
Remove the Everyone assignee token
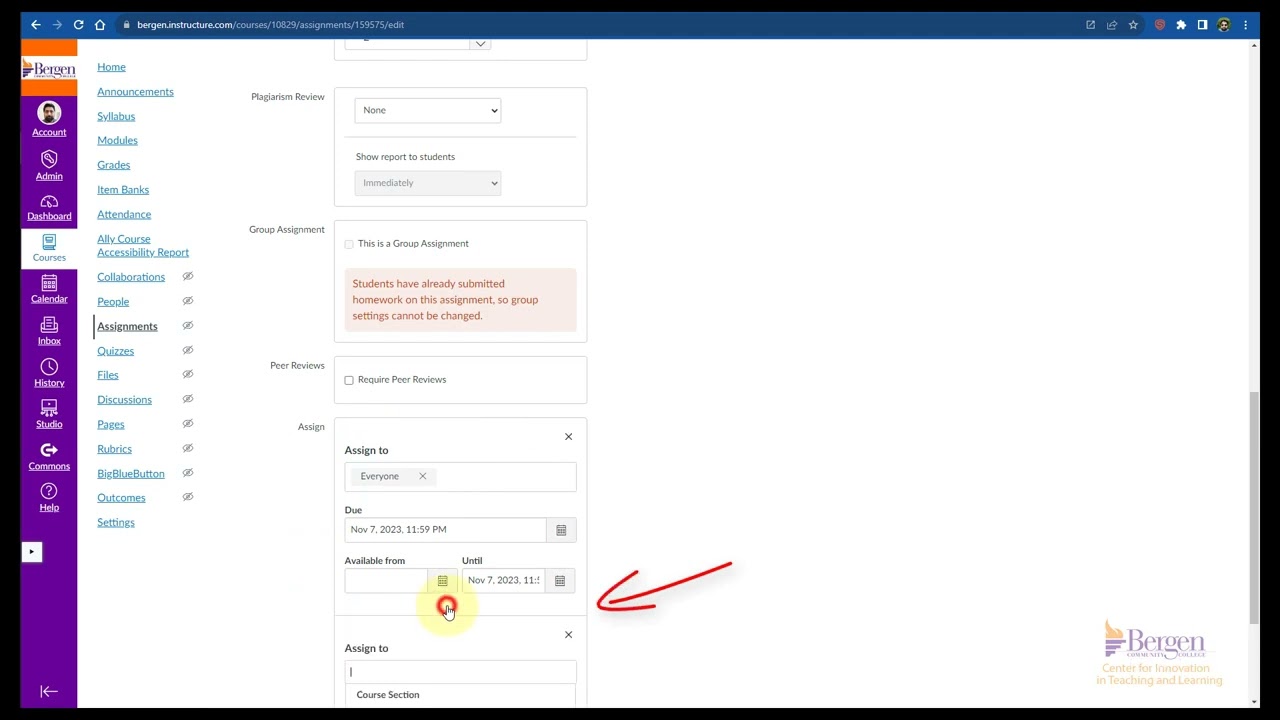point(422,476)
